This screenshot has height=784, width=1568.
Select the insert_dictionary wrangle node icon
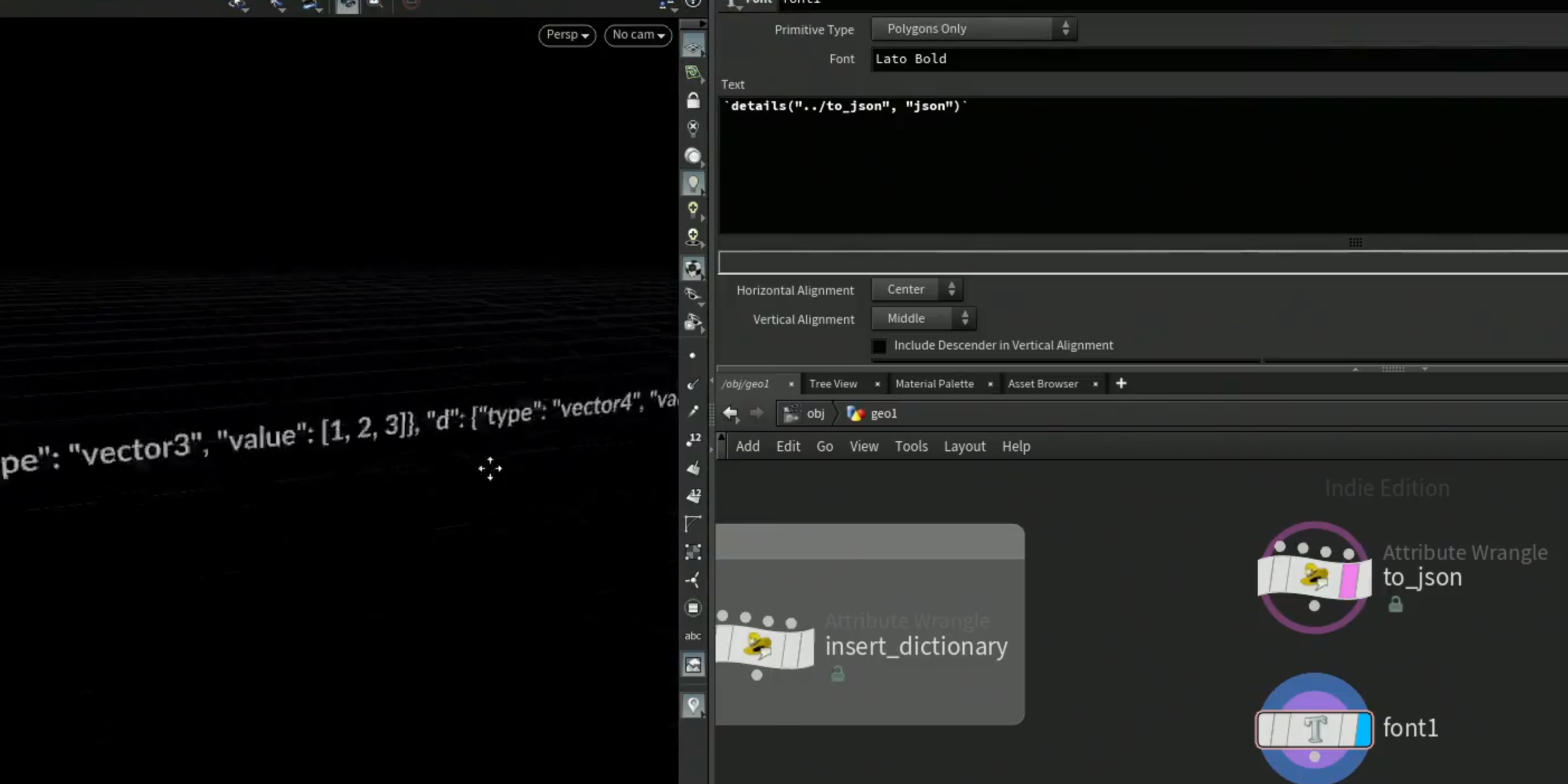point(765,646)
